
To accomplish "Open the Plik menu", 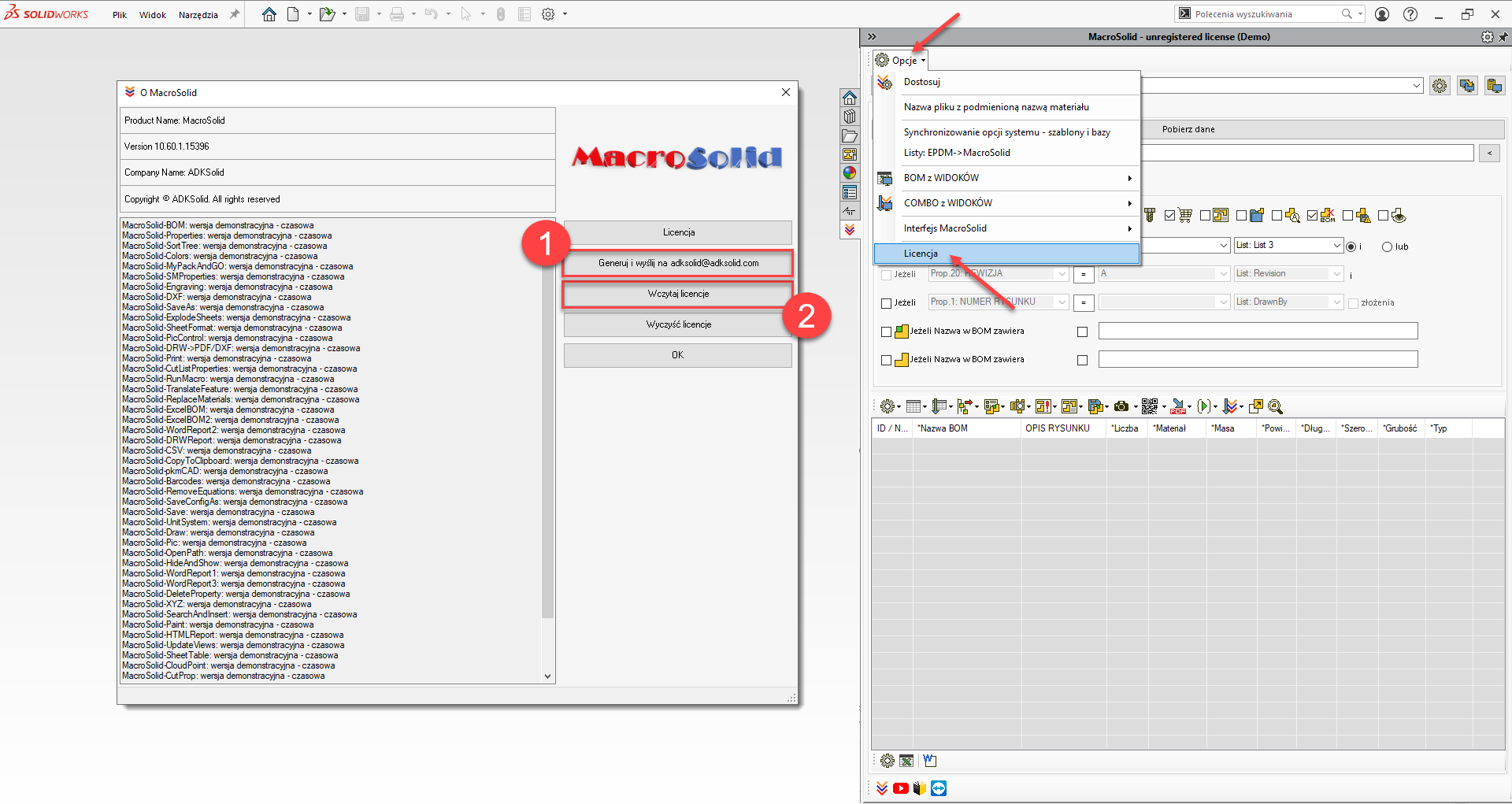I will pos(120,15).
